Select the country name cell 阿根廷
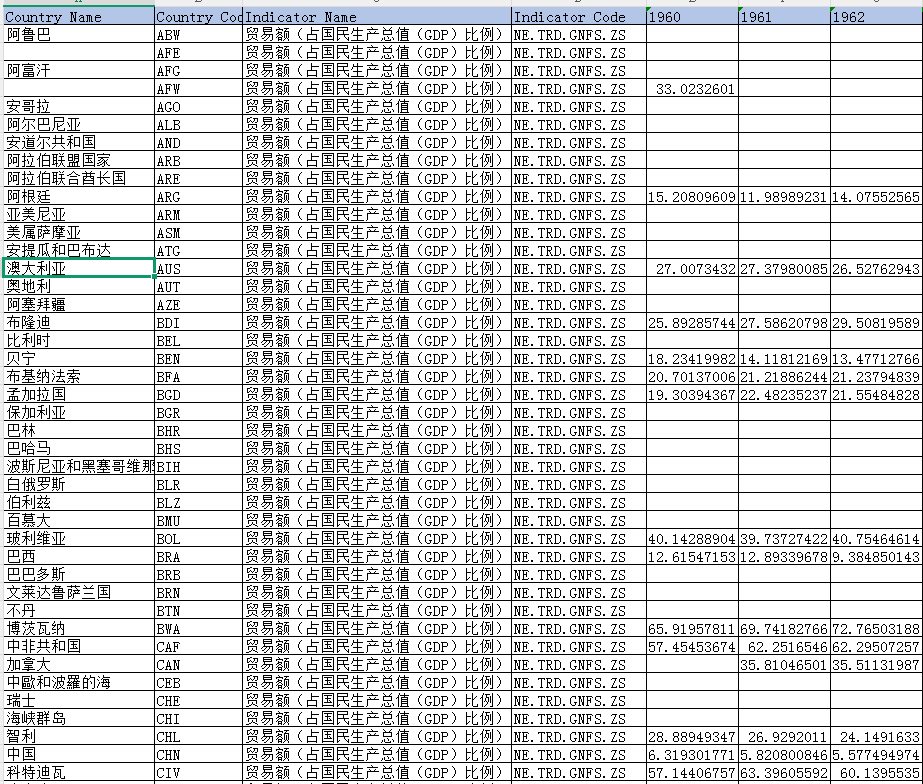This screenshot has width=923, height=784. click(x=78, y=197)
